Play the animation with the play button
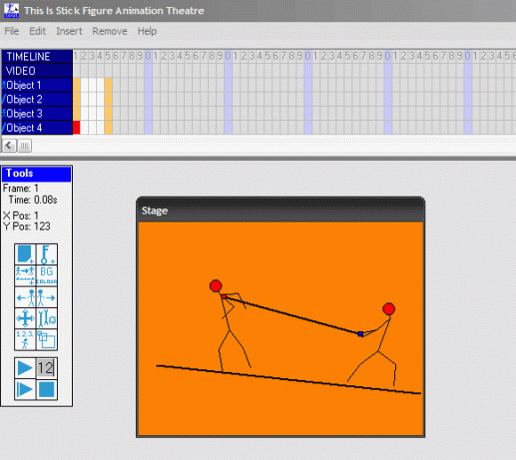Screen dimensions: 516x460 coord(25,368)
